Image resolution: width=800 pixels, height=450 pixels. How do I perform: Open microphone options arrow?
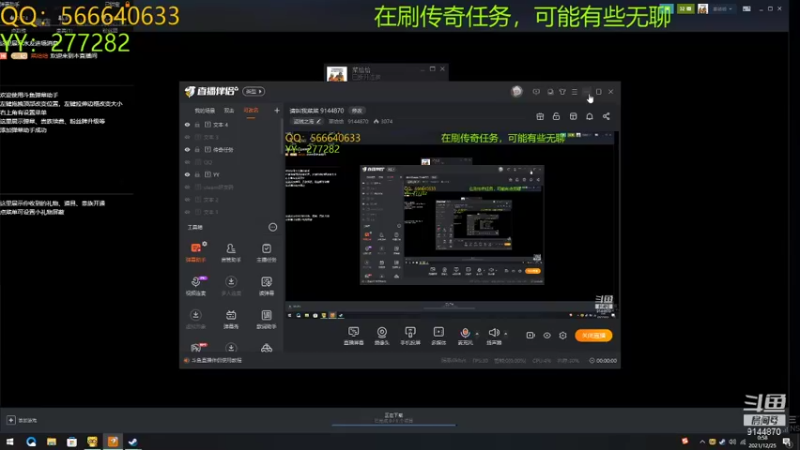click(x=477, y=334)
